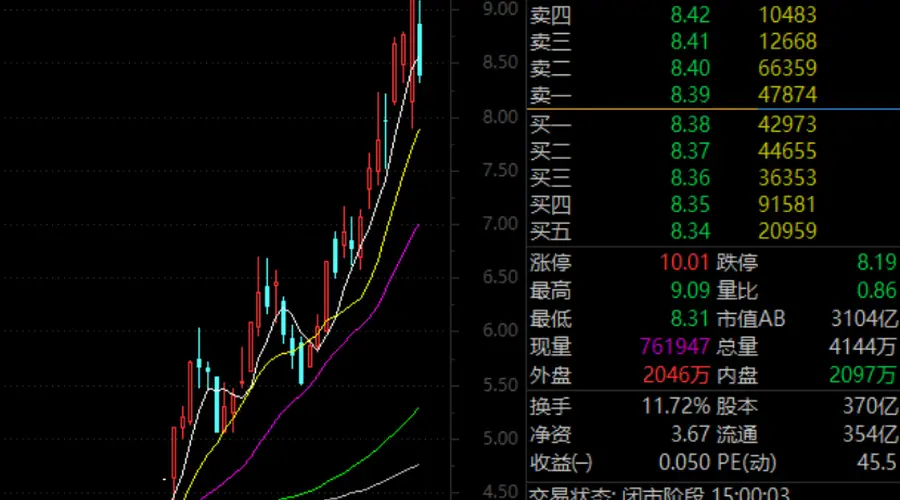Select sell-four volume 10483
The width and height of the screenshot is (900, 500).
788,15
